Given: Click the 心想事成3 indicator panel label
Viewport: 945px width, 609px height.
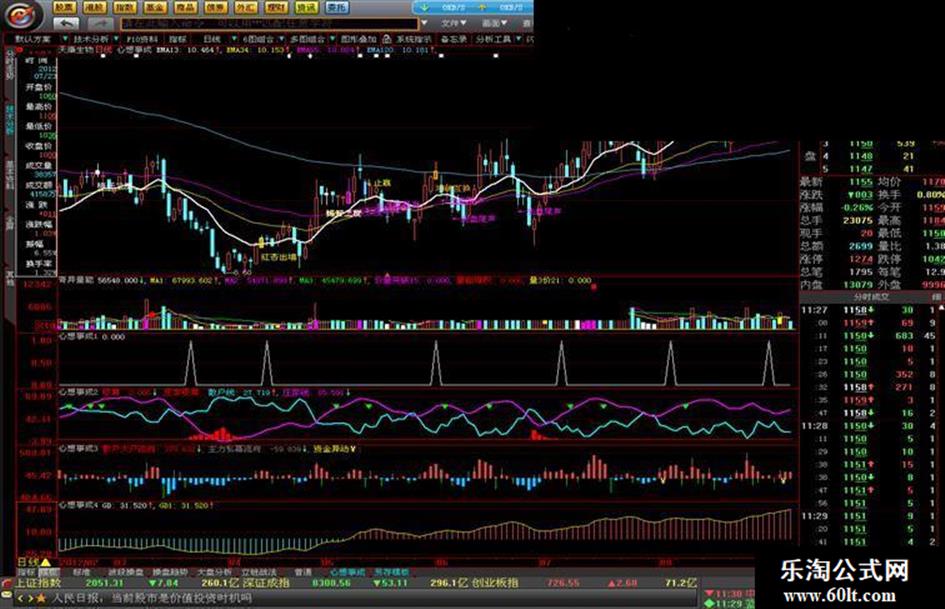Looking at the screenshot, I should (79, 449).
